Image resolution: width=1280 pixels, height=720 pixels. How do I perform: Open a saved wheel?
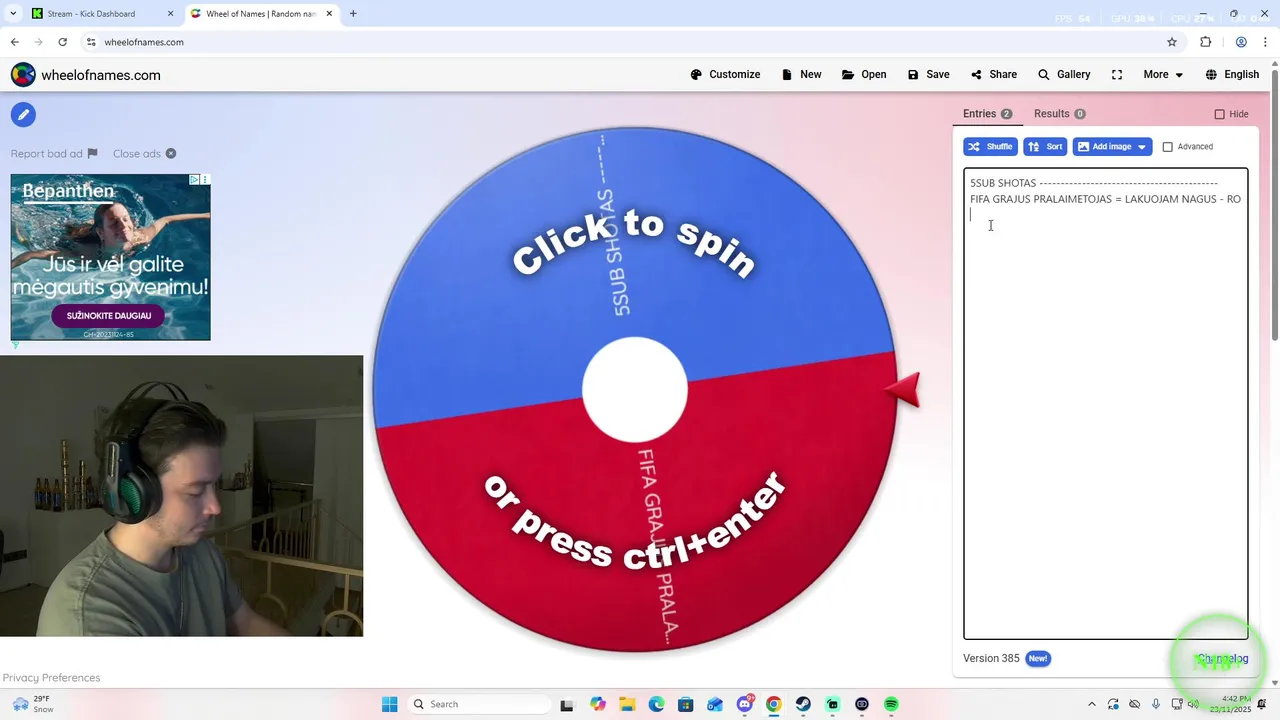click(x=864, y=75)
